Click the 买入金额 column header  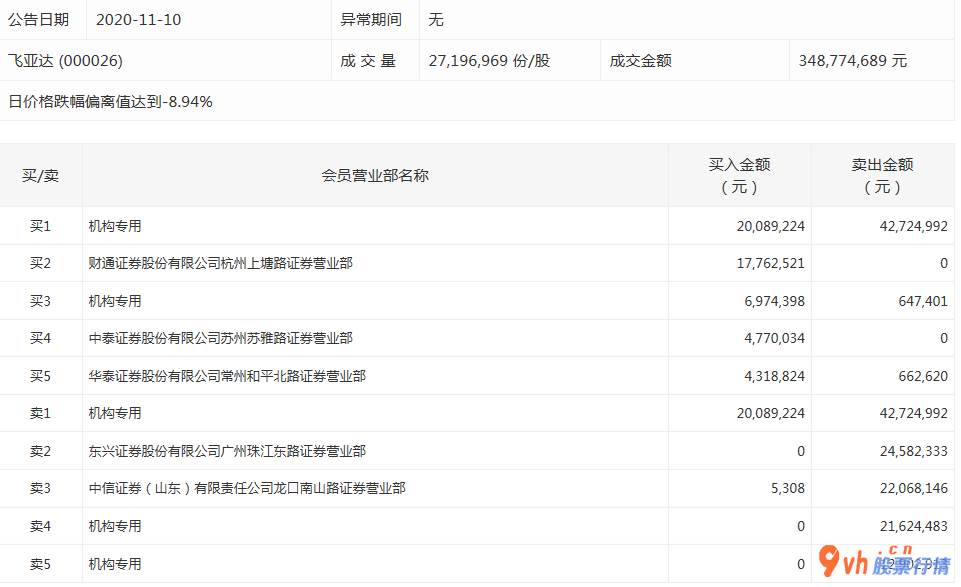point(739,176)
